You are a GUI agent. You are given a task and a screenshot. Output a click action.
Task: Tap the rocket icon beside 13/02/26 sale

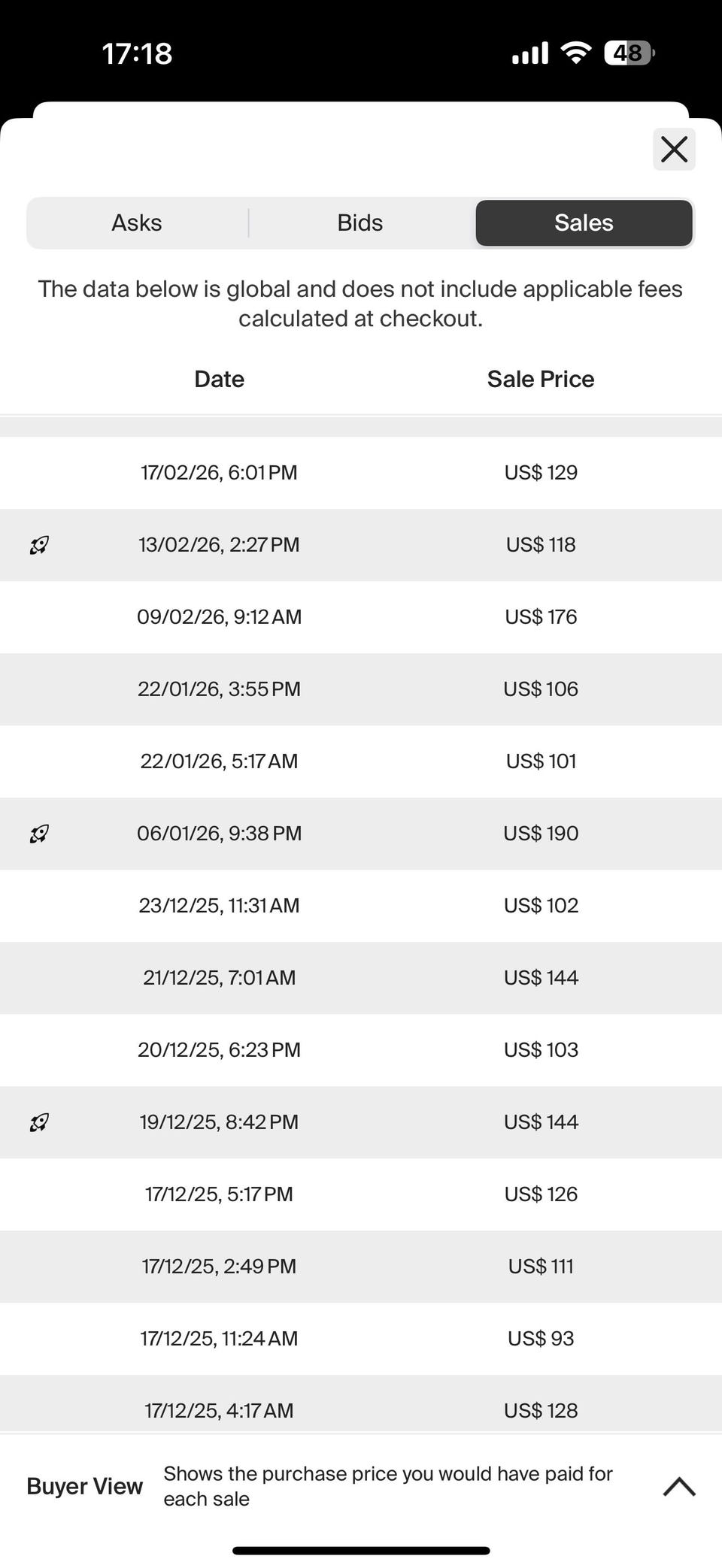[x=39, y=545]
